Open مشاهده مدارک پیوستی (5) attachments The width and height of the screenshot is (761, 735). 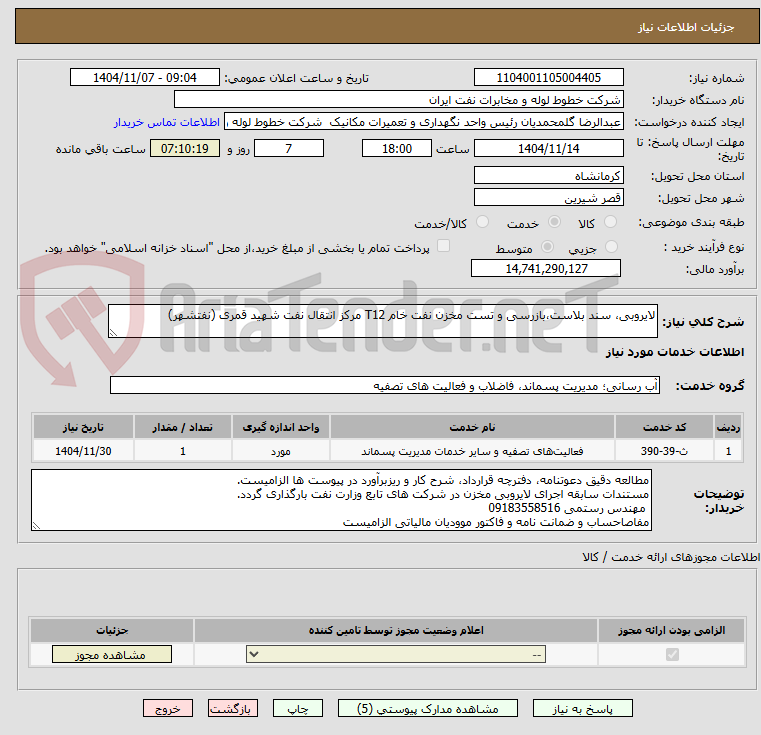pos(428,708)
